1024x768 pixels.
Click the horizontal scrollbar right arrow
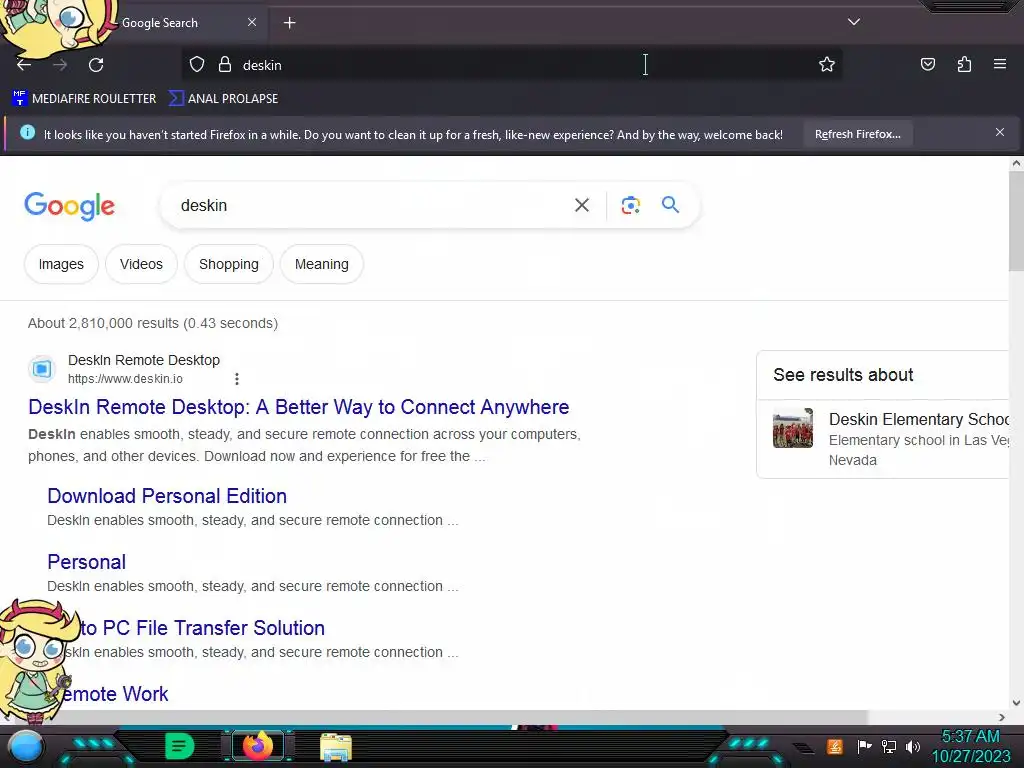(1002, 717)
